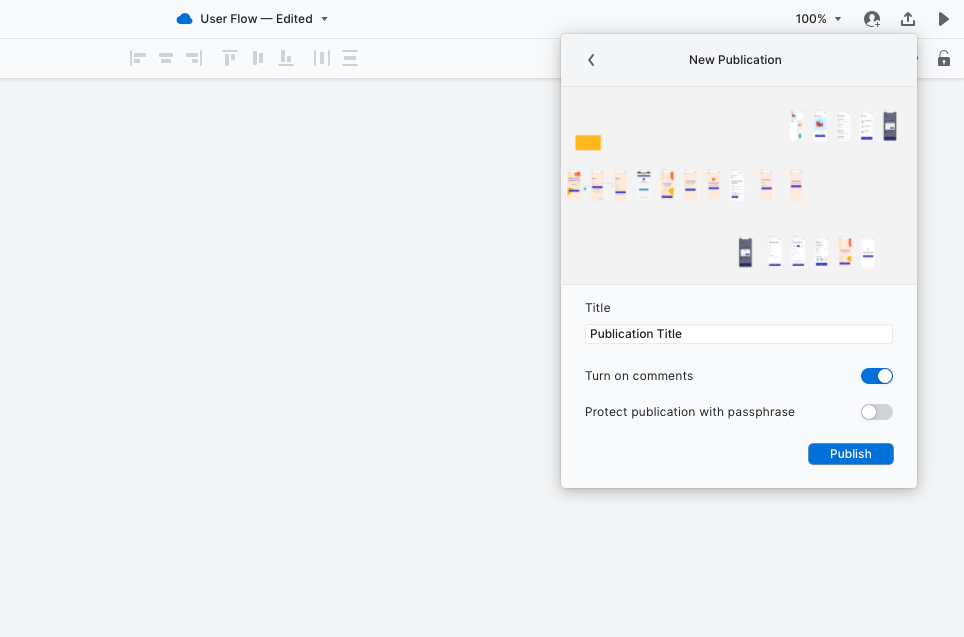The height and width of the screenshot is (637, 964).
Task: Click the Publication Title input field
Action: [x=738, y=333]
